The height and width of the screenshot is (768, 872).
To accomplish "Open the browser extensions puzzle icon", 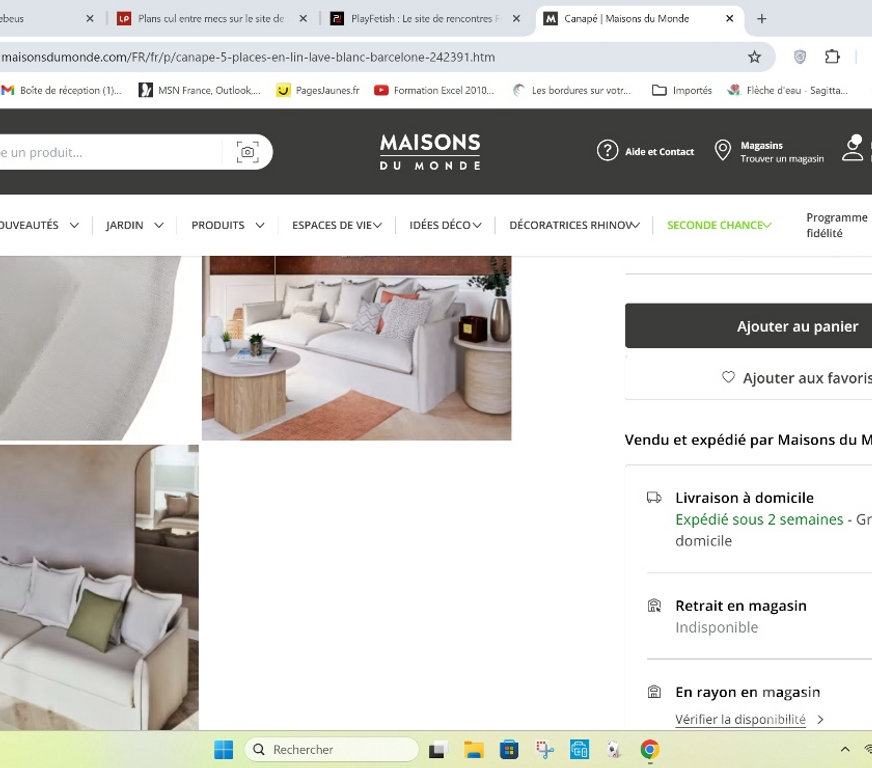I will 832,57.
